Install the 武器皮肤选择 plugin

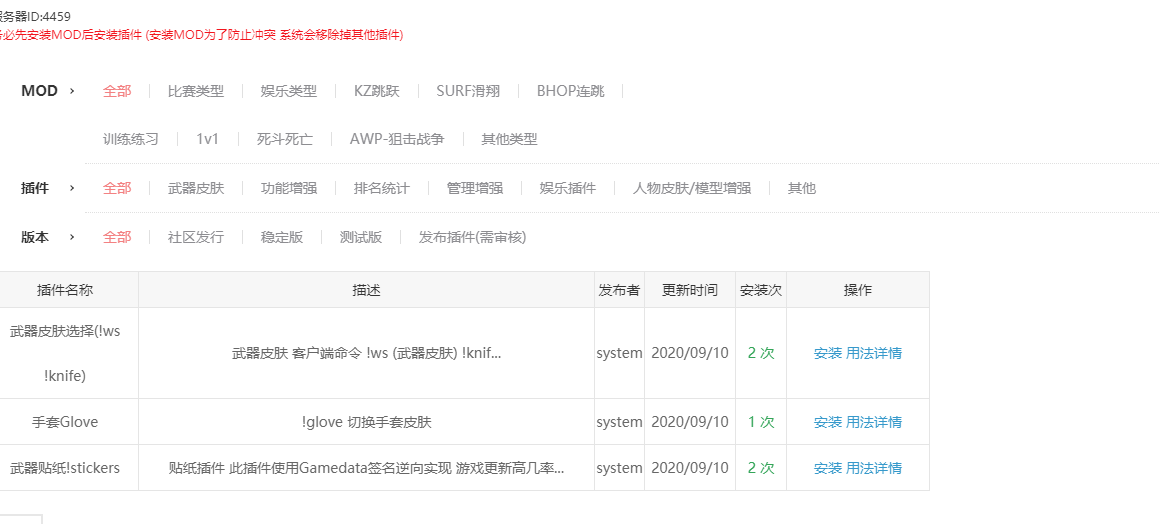click(x=827, y=353)
